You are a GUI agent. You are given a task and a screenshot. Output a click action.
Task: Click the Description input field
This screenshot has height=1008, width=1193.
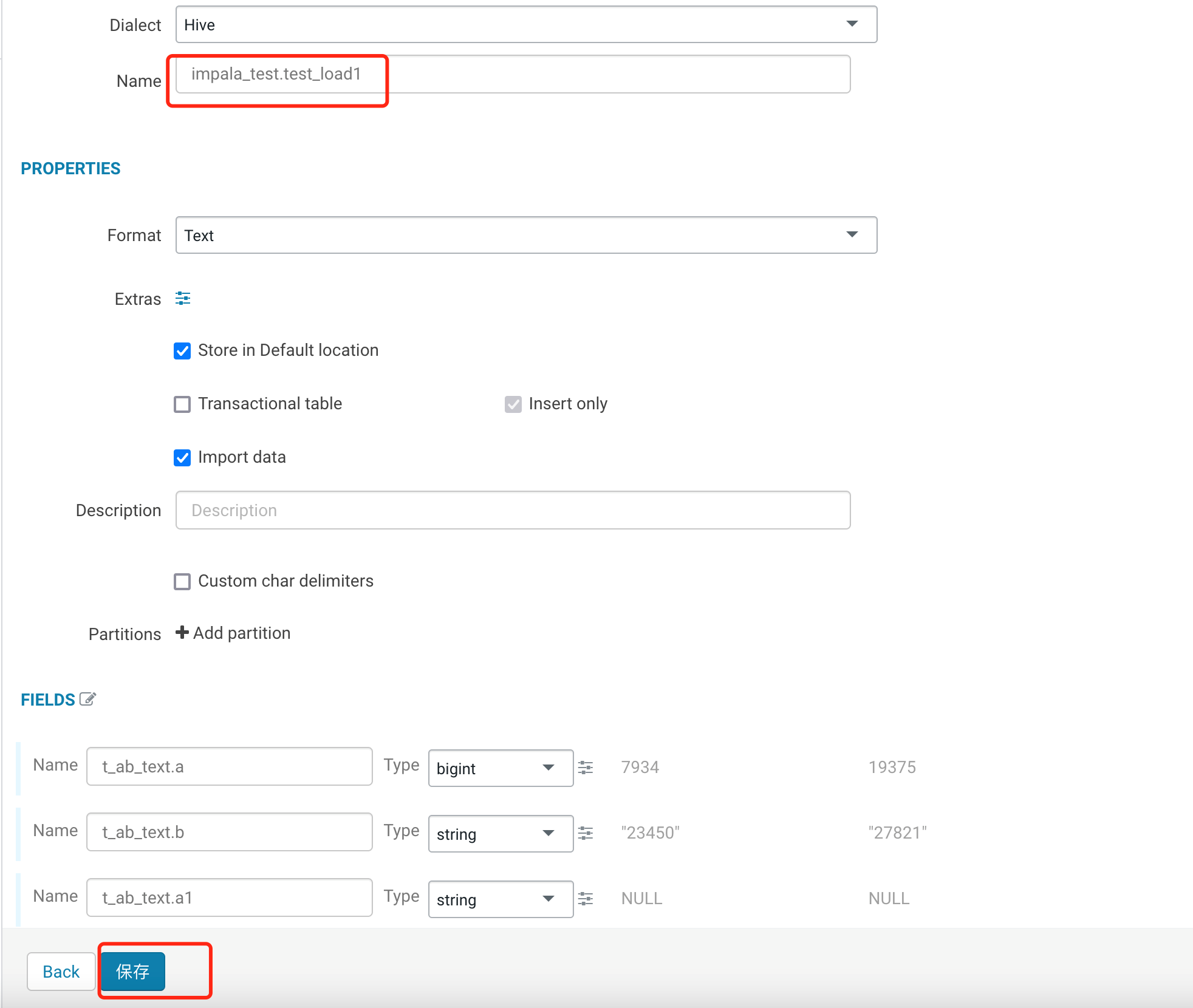[x=512, y=510]
